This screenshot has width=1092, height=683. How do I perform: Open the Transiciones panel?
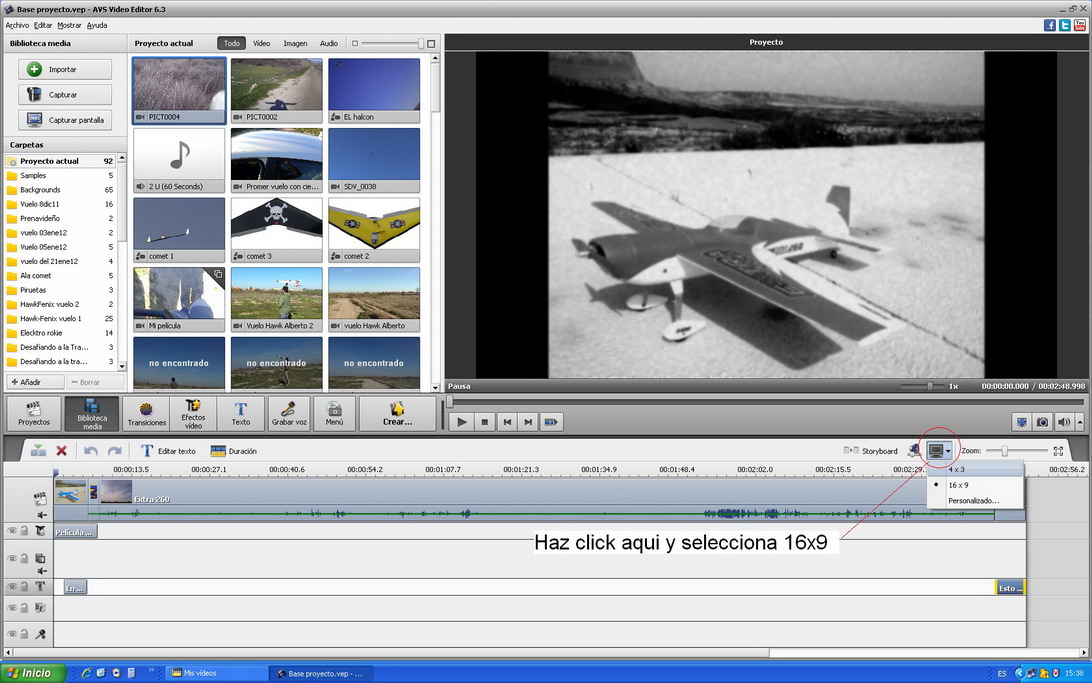(x=147, y=413)
